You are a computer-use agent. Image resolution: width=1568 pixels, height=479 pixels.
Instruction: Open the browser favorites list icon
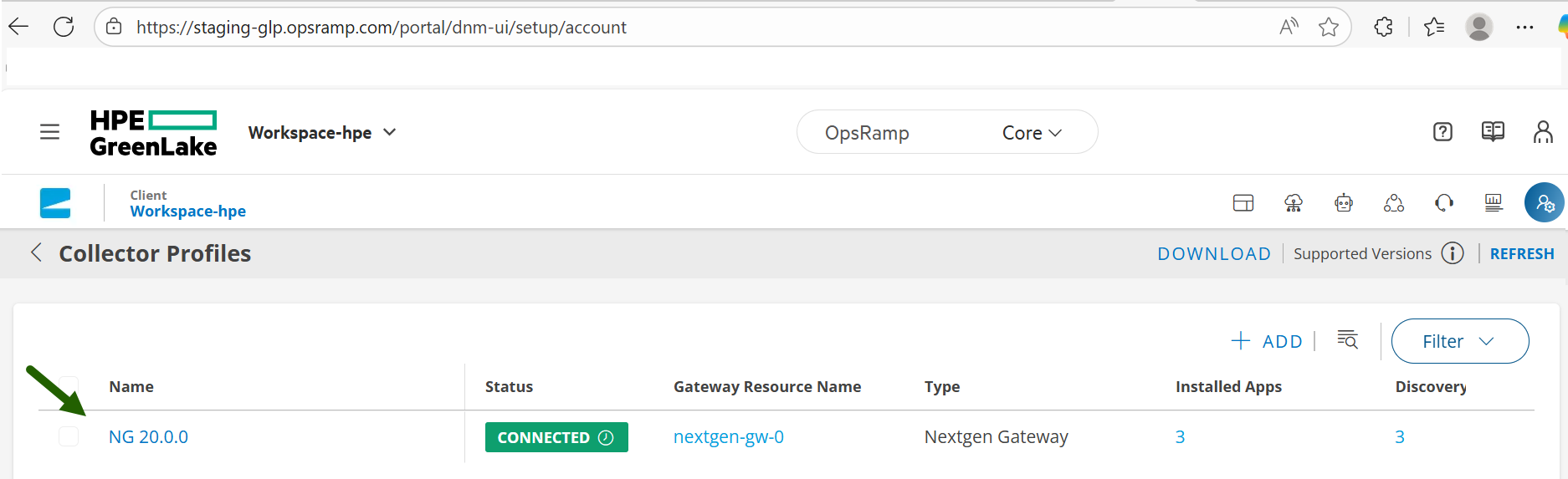(1434, 28)
